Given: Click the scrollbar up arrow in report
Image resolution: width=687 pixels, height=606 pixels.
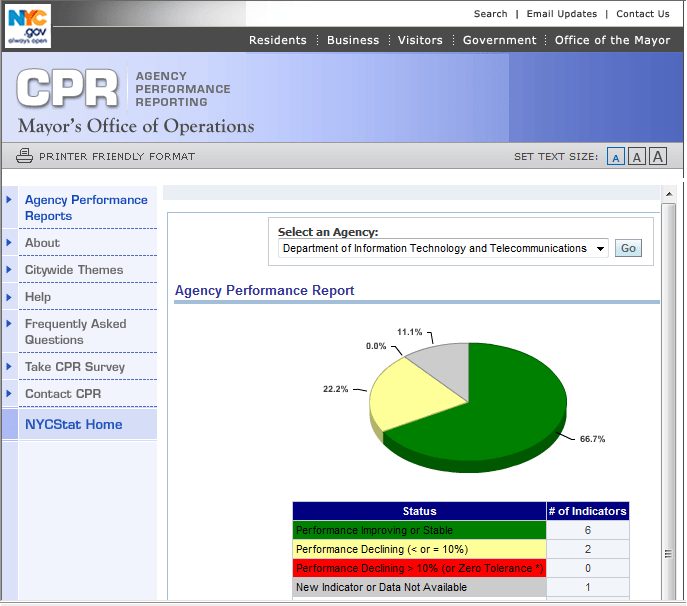Looking at the screenshot, I should coord(668,194).
